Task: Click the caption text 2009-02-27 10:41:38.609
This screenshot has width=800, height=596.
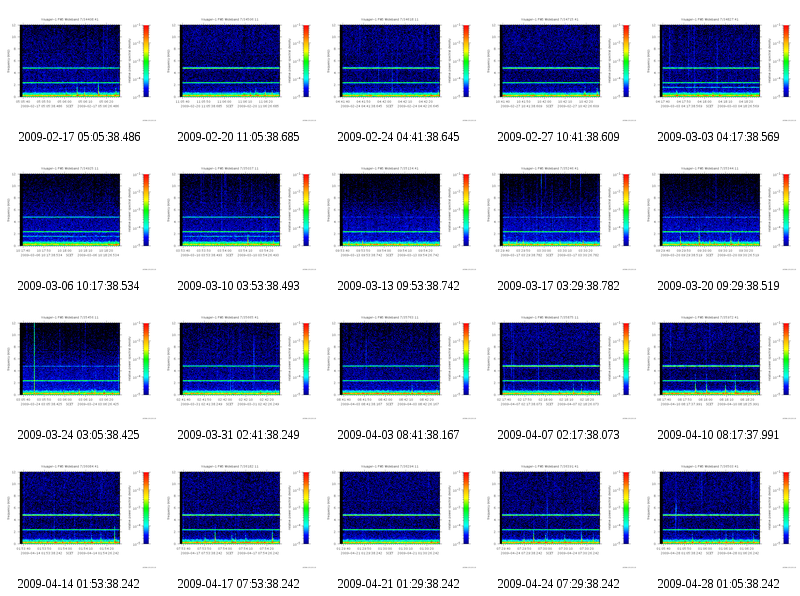Action: click(558, 137)
